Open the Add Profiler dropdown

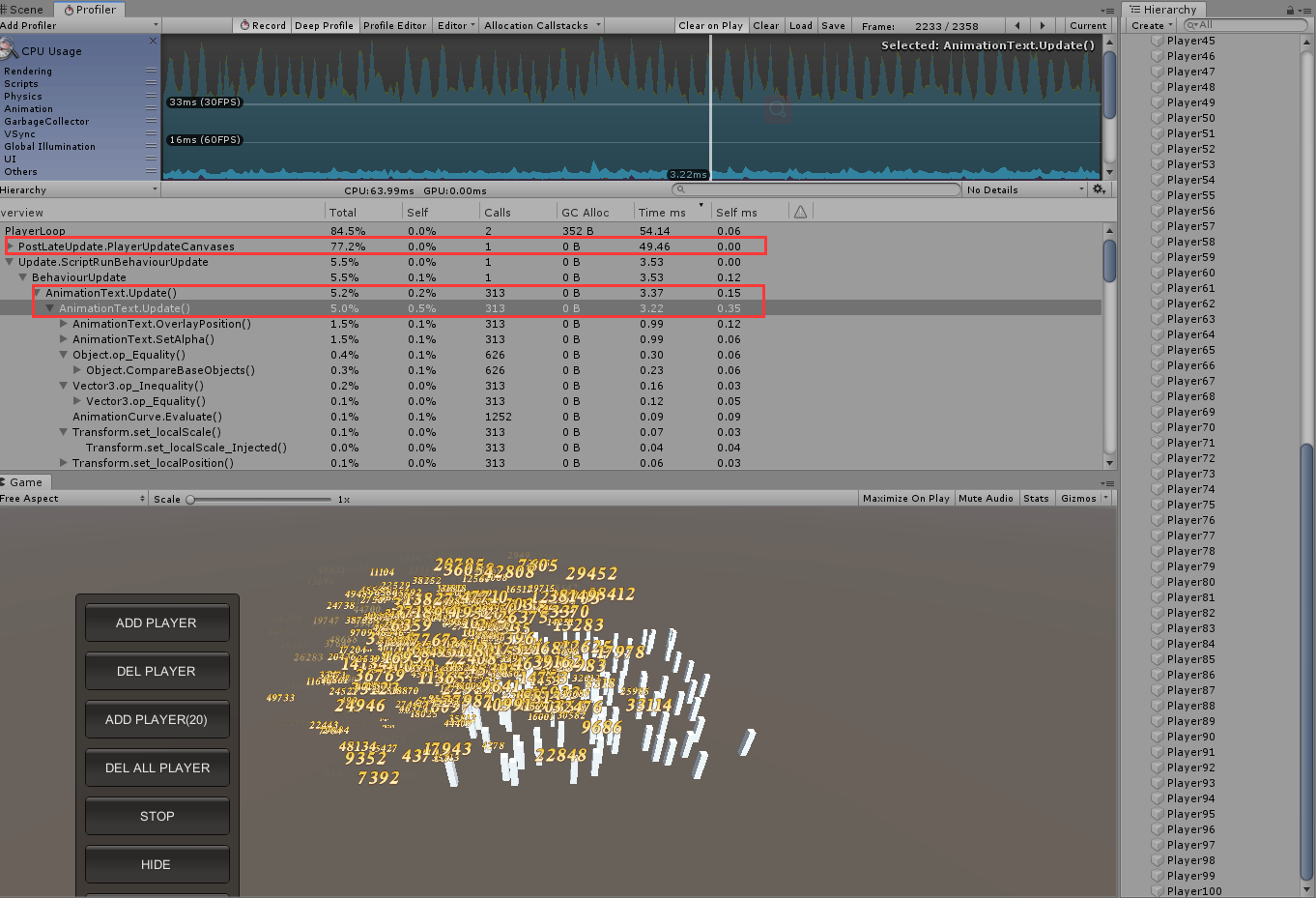pos(79,26)
